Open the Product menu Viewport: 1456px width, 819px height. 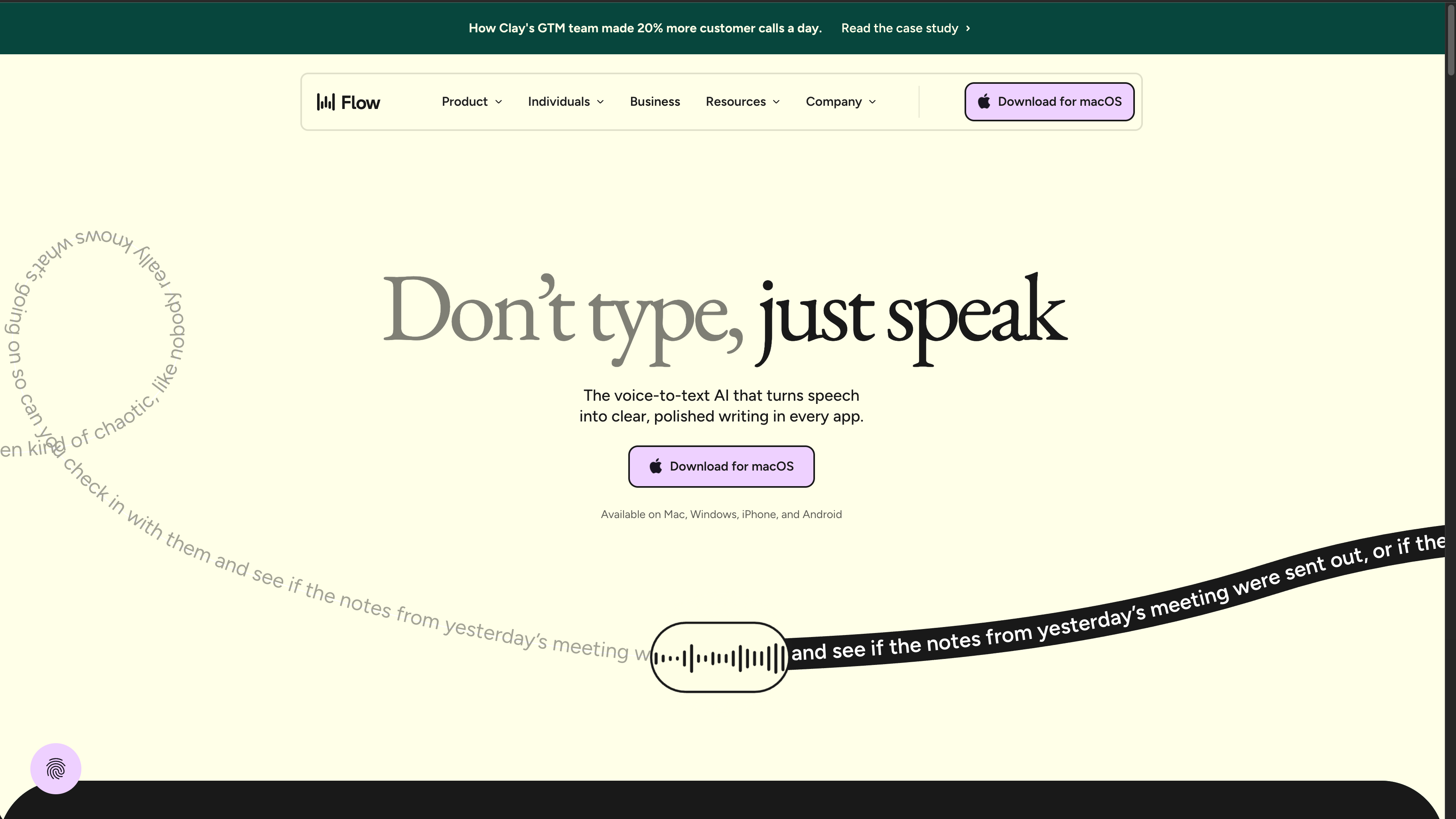pos(472,102)
